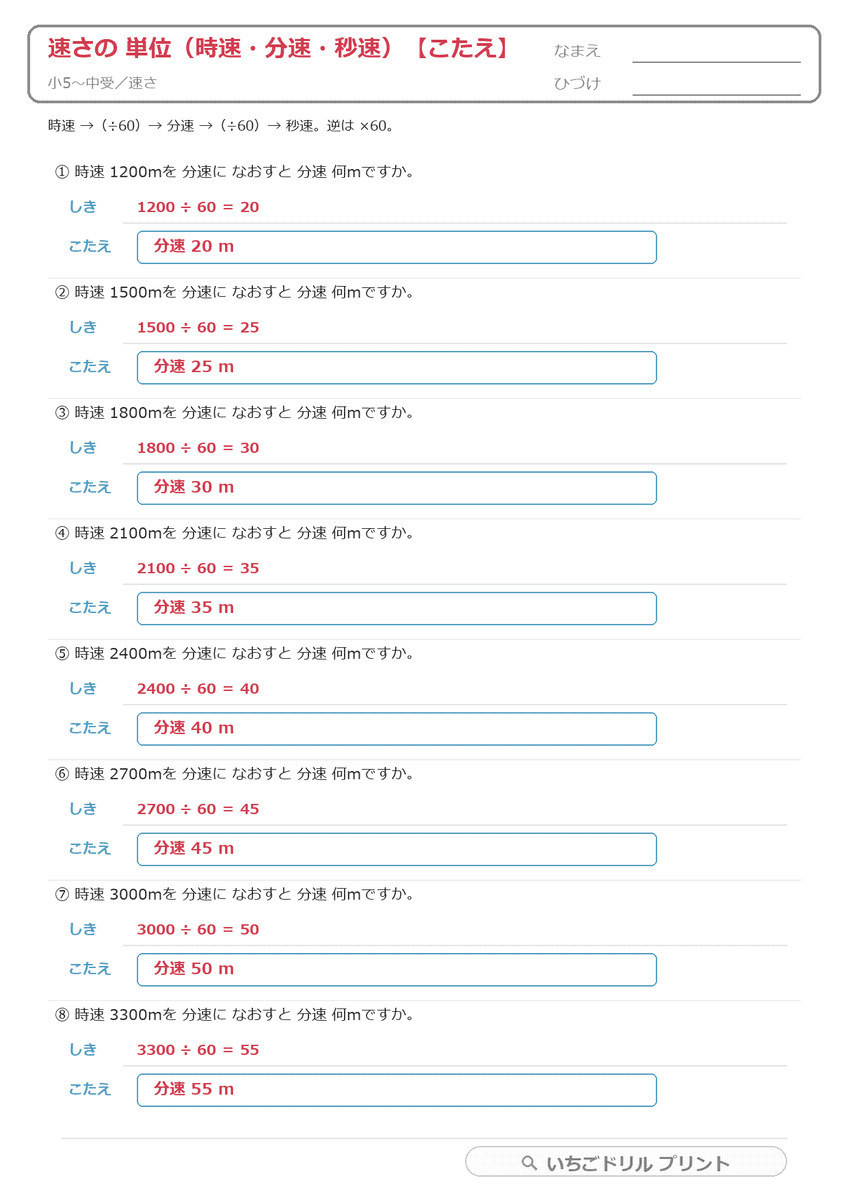
Task: Select answer box 分速 50 m
Action: tap(397, 969)
